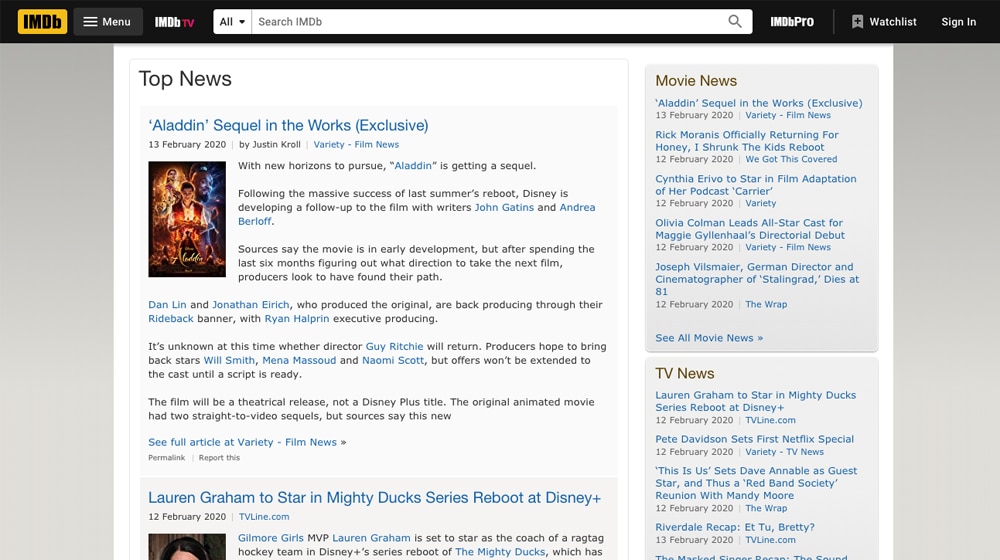Open The Wrap source under Vilsmaier story
1000x560 pixels.
[x=766, y=305]
